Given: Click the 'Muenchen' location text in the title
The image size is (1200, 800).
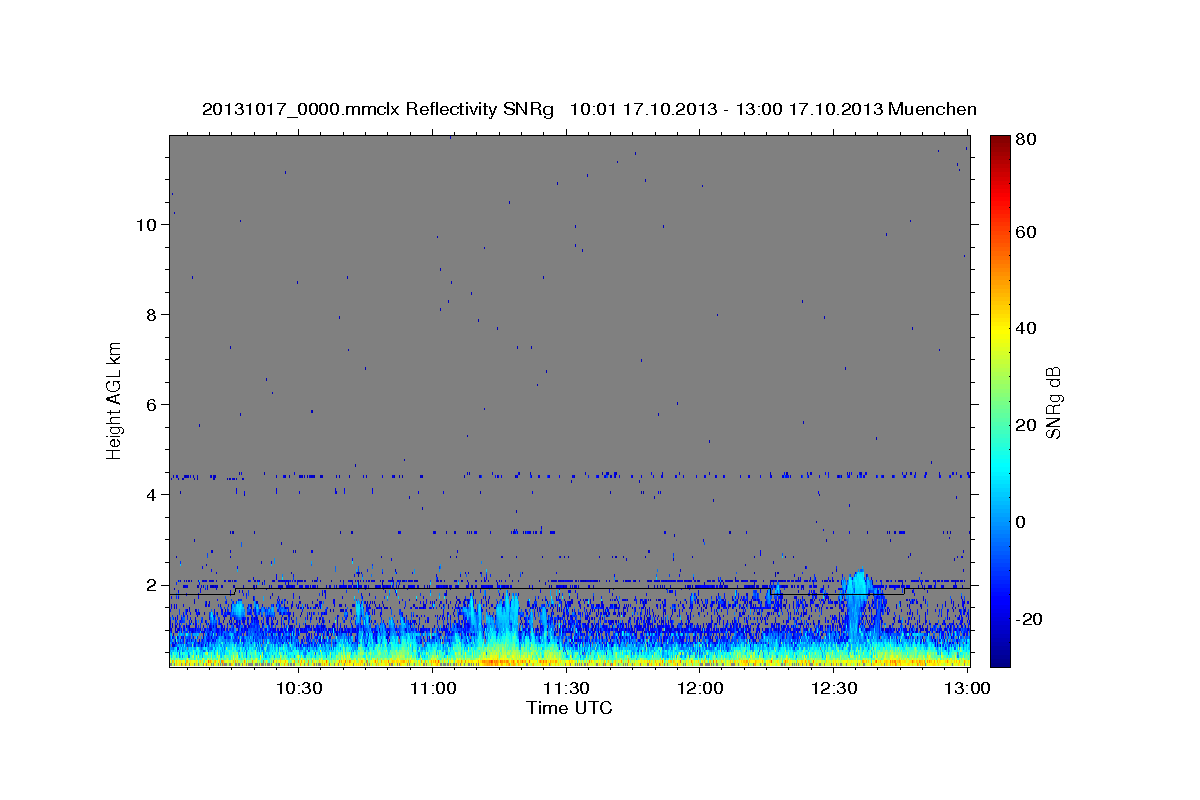Looking at the screenshot, I should click(932, 108).
